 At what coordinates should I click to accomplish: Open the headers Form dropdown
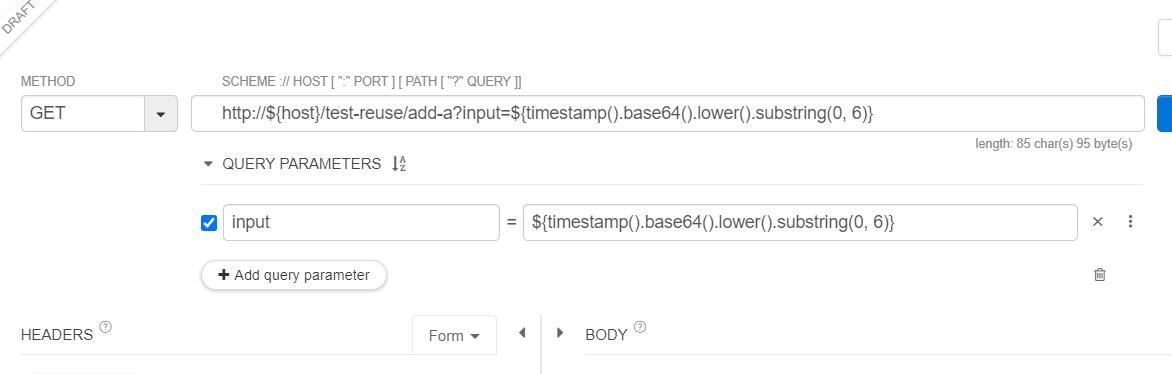click(x=454, y=336)
